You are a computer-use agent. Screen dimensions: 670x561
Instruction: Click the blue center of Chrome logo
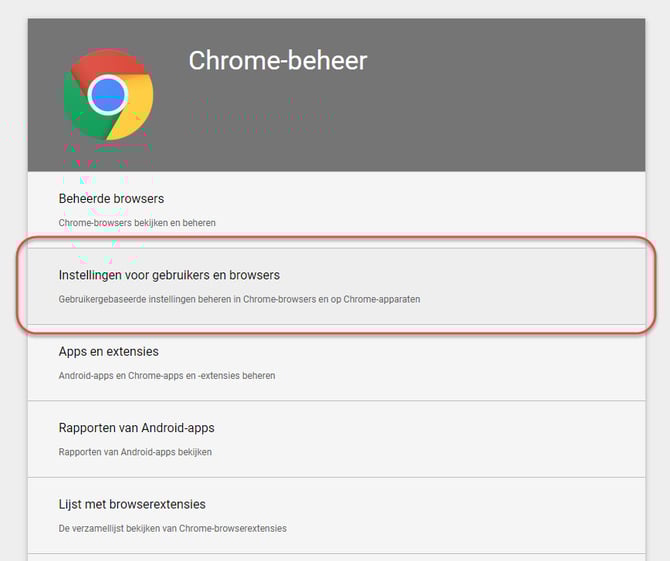pos(107,96)
